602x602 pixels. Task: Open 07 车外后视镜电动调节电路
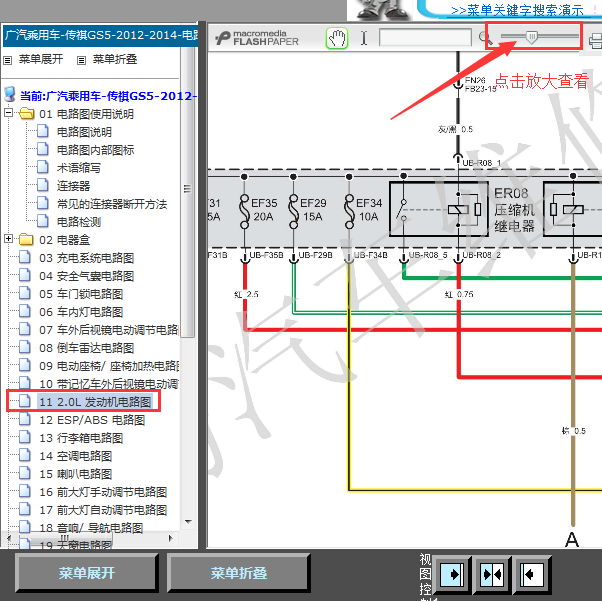tap(109, 330)
